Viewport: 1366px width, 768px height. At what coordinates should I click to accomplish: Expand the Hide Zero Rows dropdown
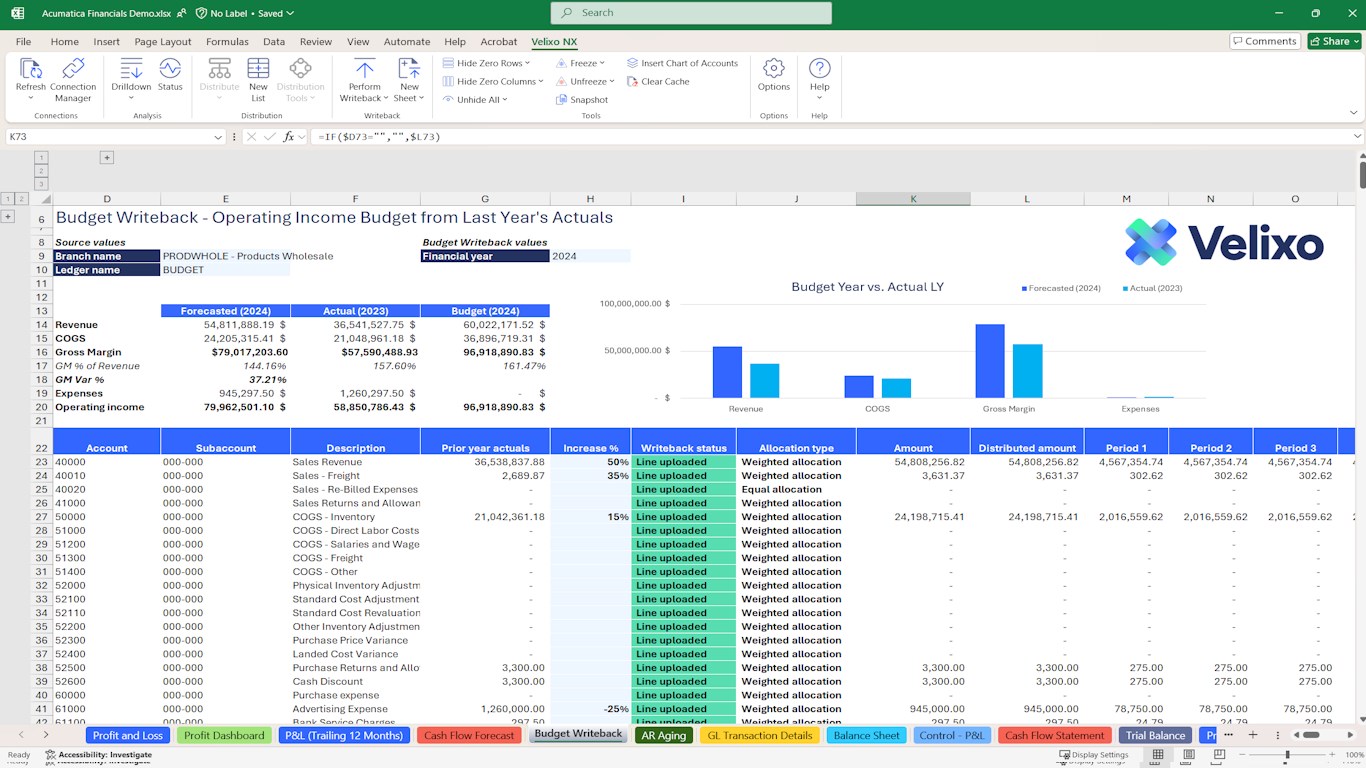tap(529, 63)
